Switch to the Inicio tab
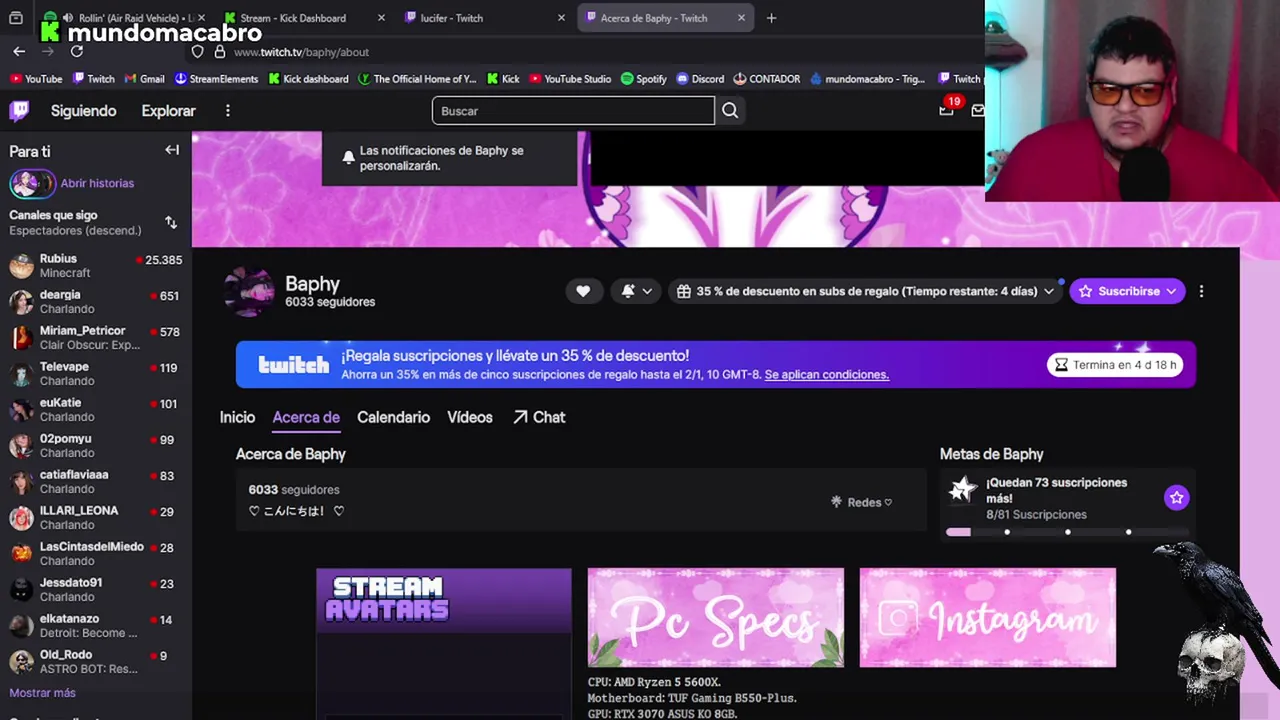This screenshot has width=1280, height=720. [x=237, y=417]
